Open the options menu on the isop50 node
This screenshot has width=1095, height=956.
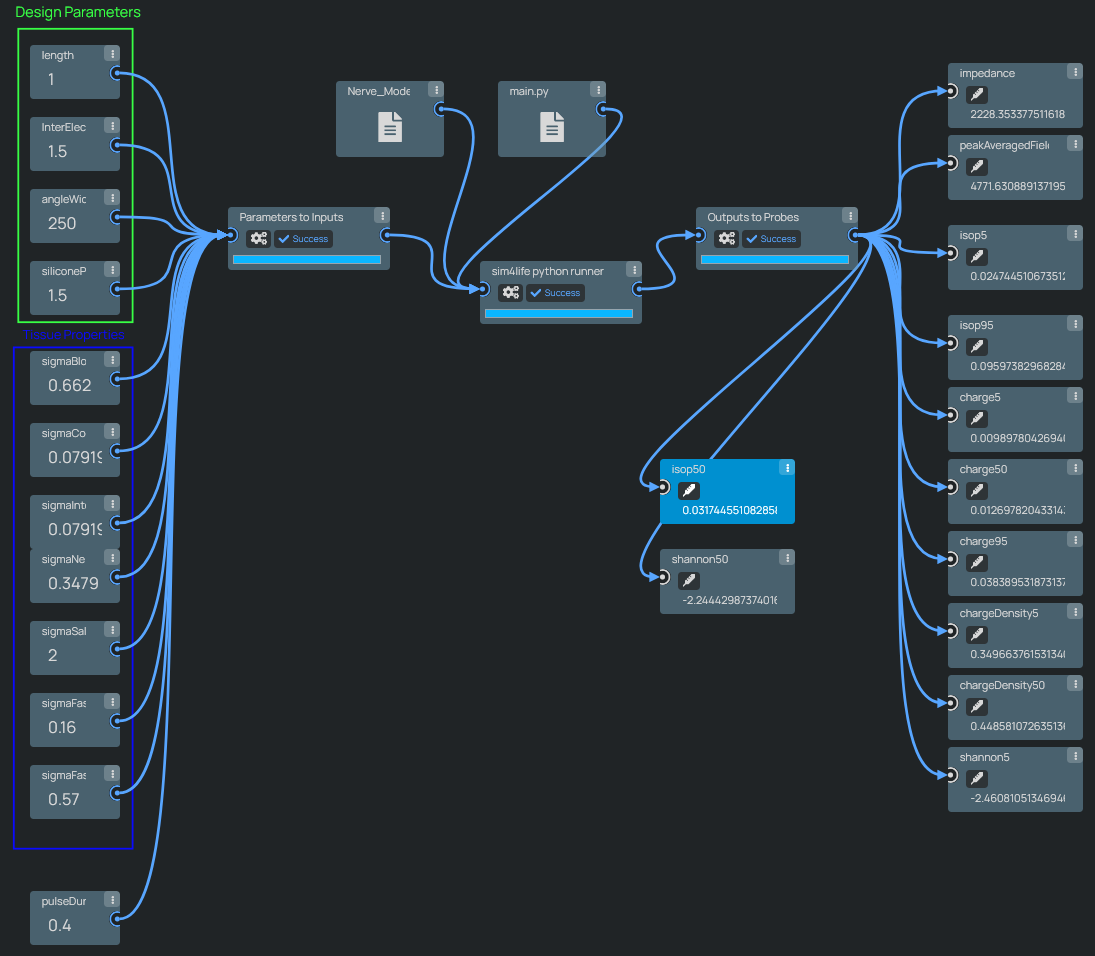(x=787, y=467)
